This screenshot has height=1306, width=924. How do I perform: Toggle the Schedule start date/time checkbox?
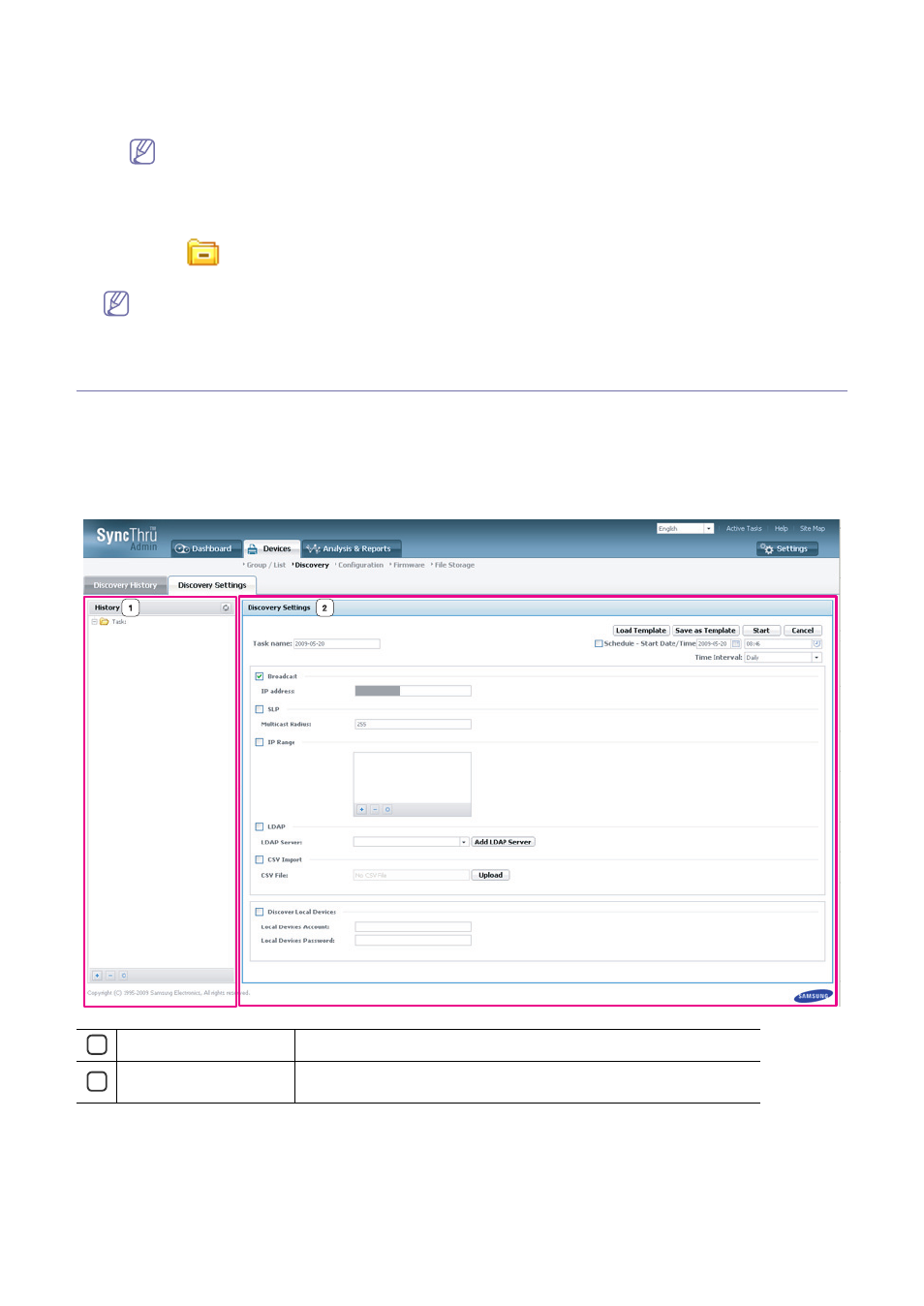(x=599, y=643)
